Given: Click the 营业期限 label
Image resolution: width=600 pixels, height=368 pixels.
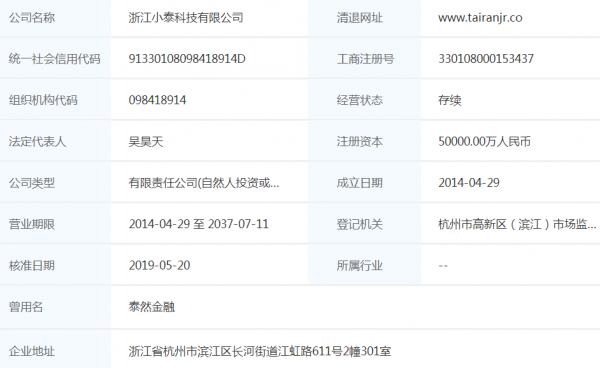Looking at the screenshot, I should (32, 224).
